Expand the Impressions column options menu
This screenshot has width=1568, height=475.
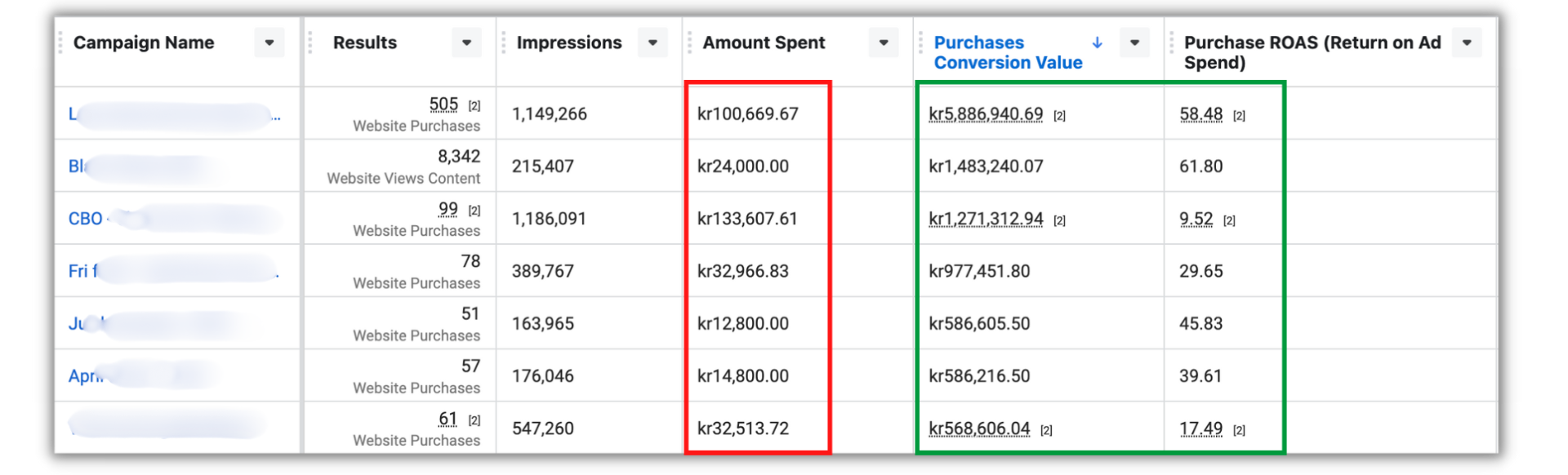653,43
